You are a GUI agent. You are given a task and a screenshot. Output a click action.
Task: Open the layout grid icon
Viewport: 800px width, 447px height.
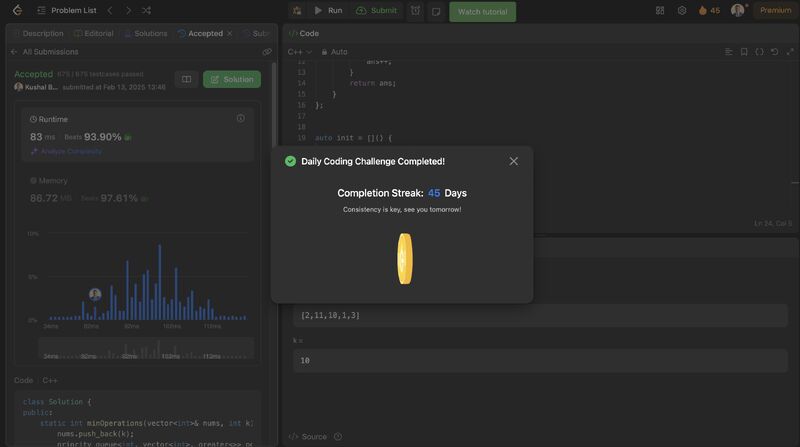(660, 10)
